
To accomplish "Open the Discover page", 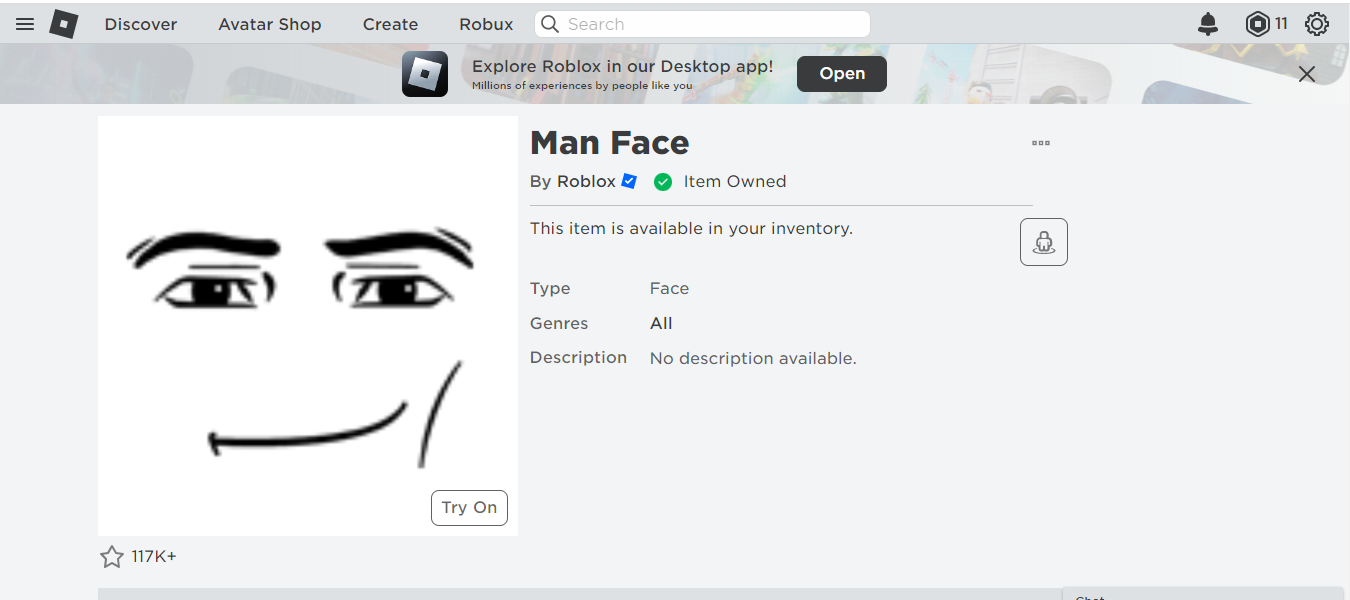I will [140, 24].
